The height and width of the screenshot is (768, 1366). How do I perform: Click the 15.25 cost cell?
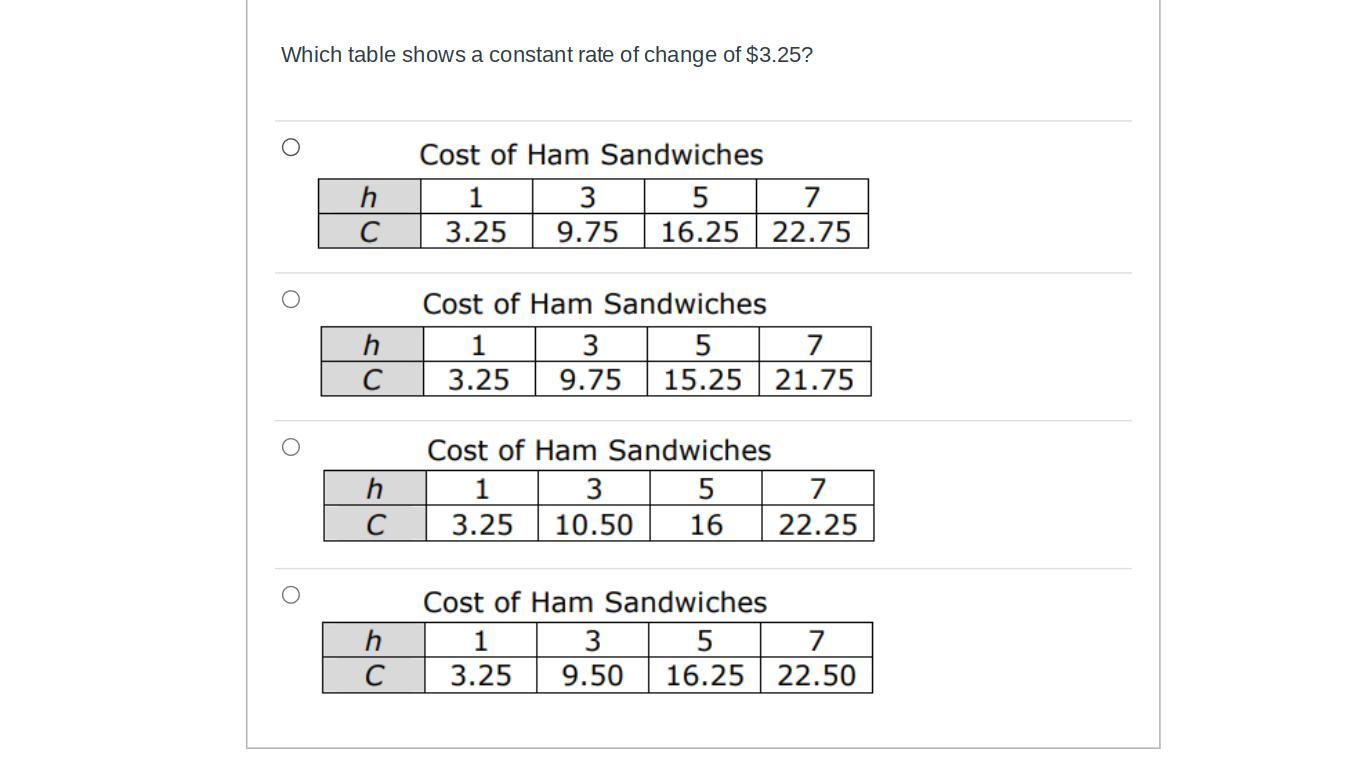703,380
